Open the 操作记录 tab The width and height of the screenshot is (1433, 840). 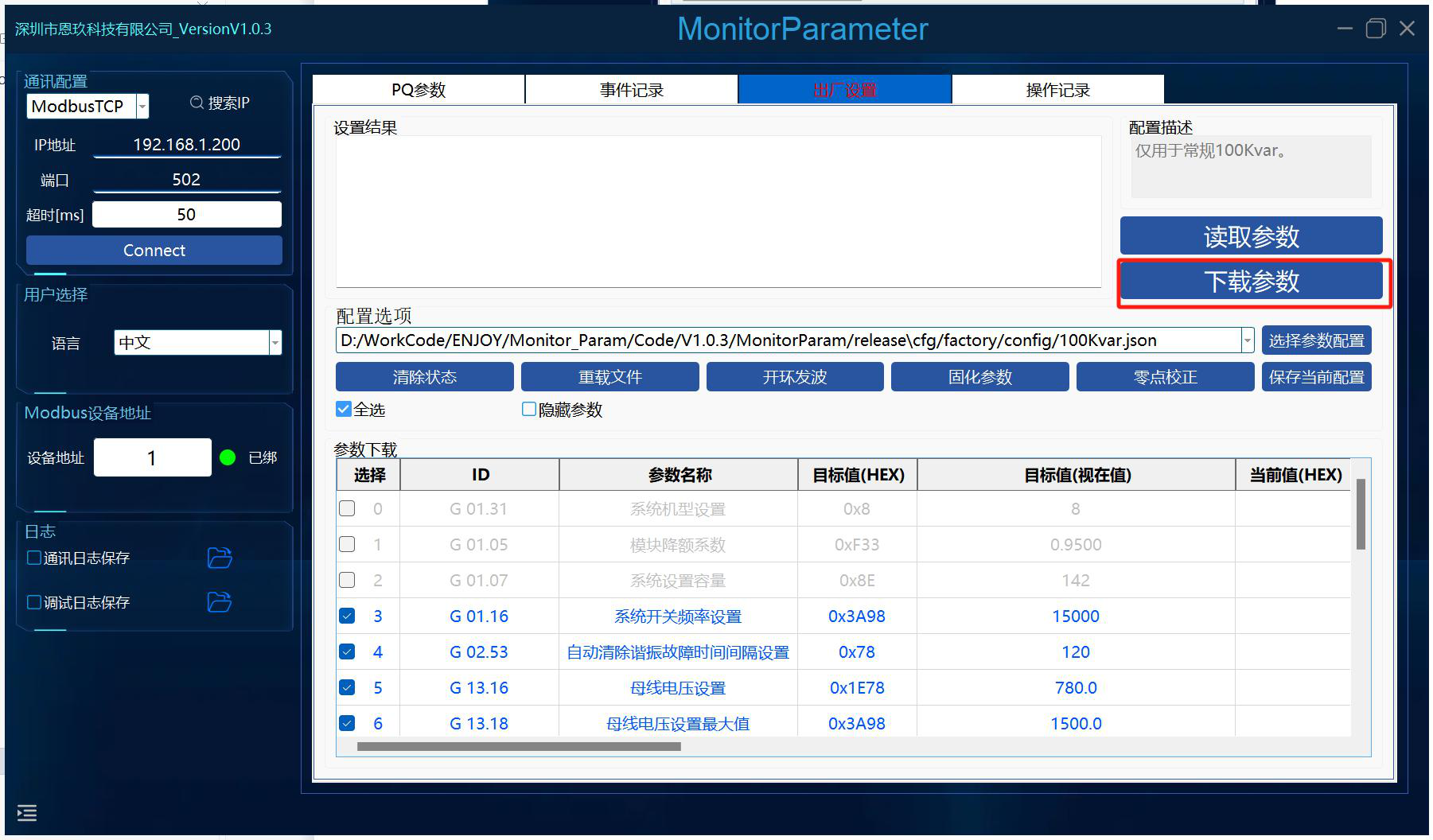click(1058, 89)
